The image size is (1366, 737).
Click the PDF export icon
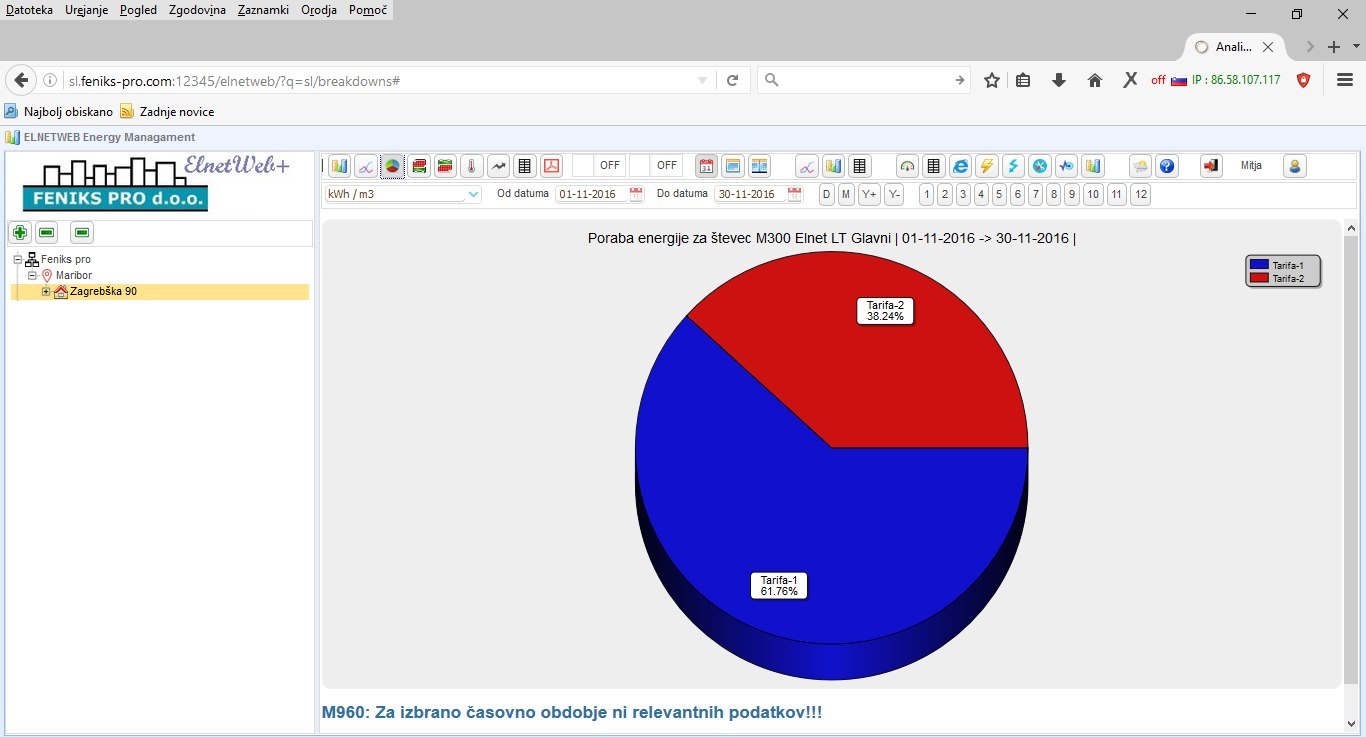(x=552, y=166)
